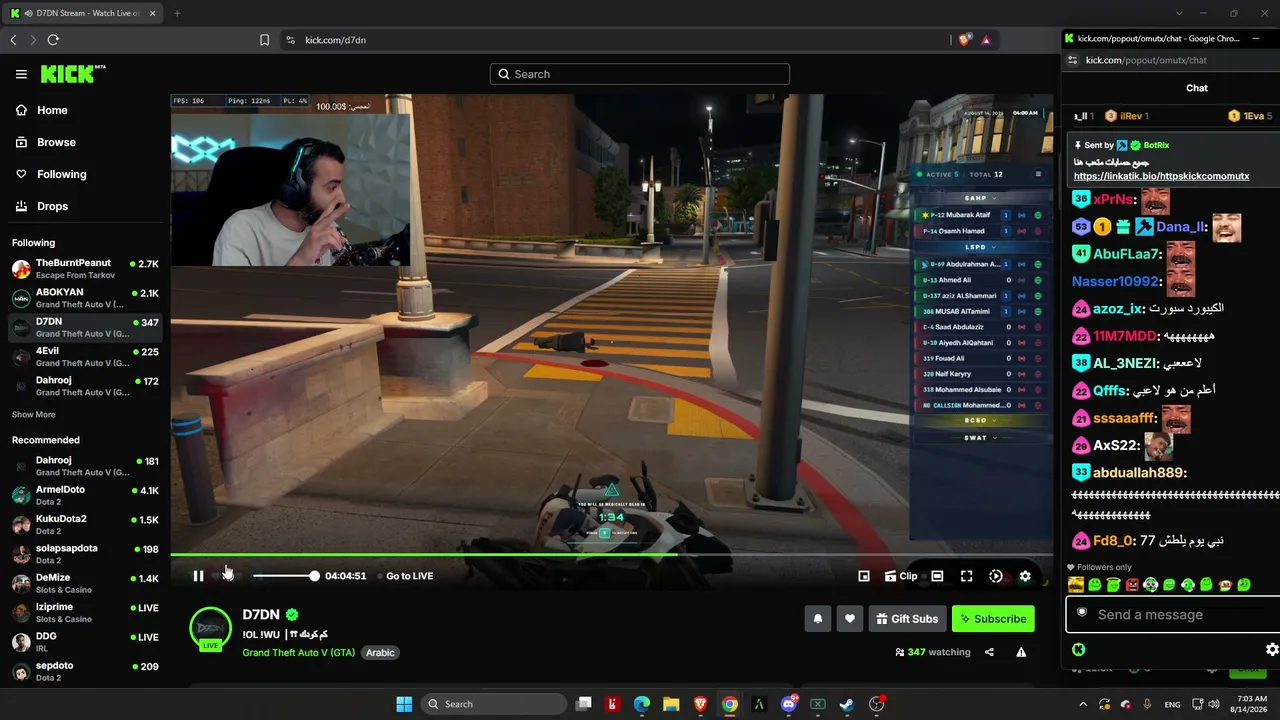Show hidden system tray icons

(x=1083, y=704)
